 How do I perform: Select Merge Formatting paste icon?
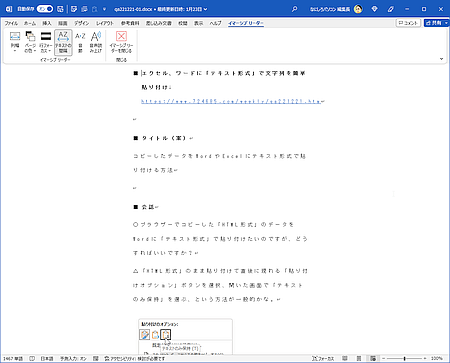click(x=155, y=334)
